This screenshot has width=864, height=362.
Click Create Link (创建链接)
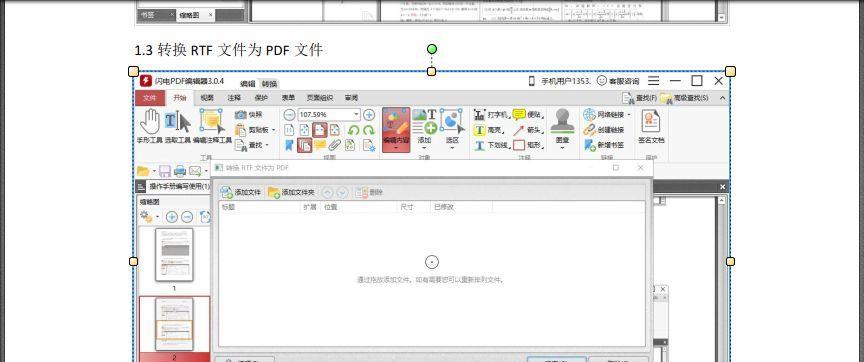(x=604, y=130)
